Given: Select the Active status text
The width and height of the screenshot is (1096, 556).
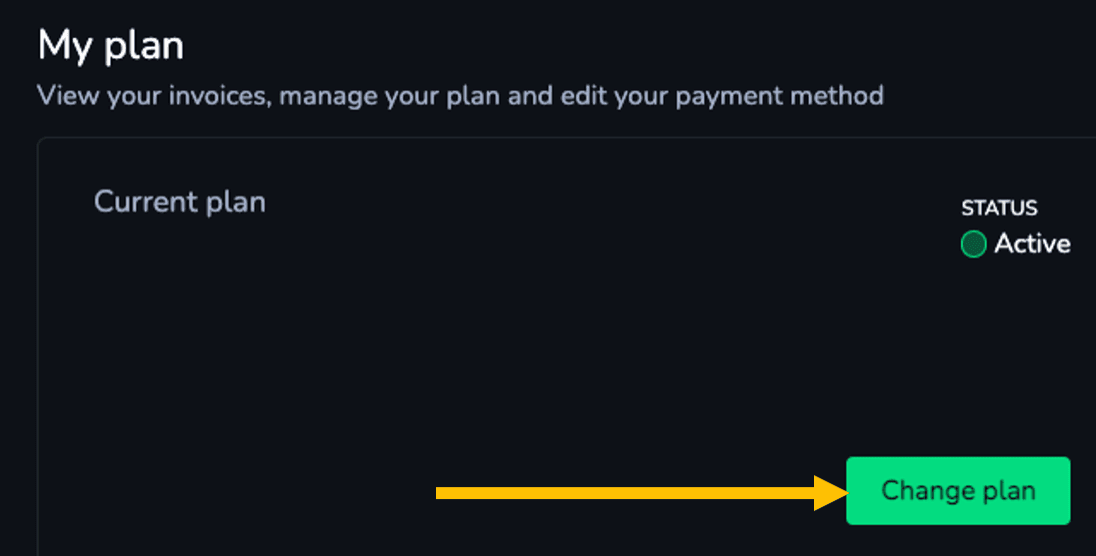Looking at the screenshot, I should [1032, 243].
